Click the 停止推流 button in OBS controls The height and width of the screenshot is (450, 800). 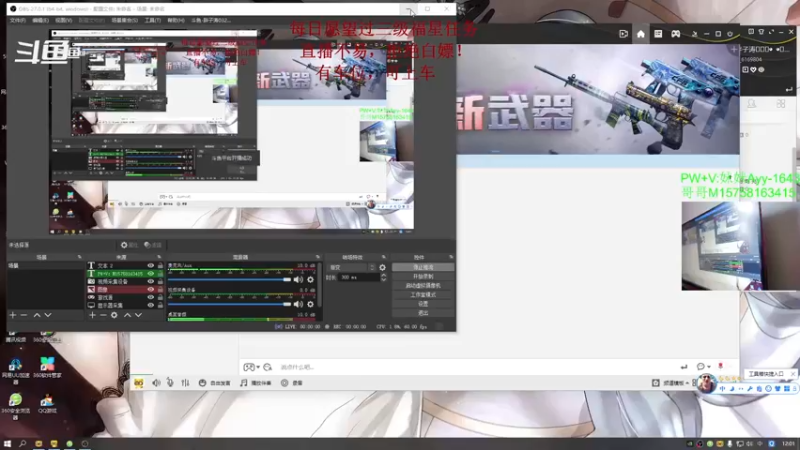423,267
